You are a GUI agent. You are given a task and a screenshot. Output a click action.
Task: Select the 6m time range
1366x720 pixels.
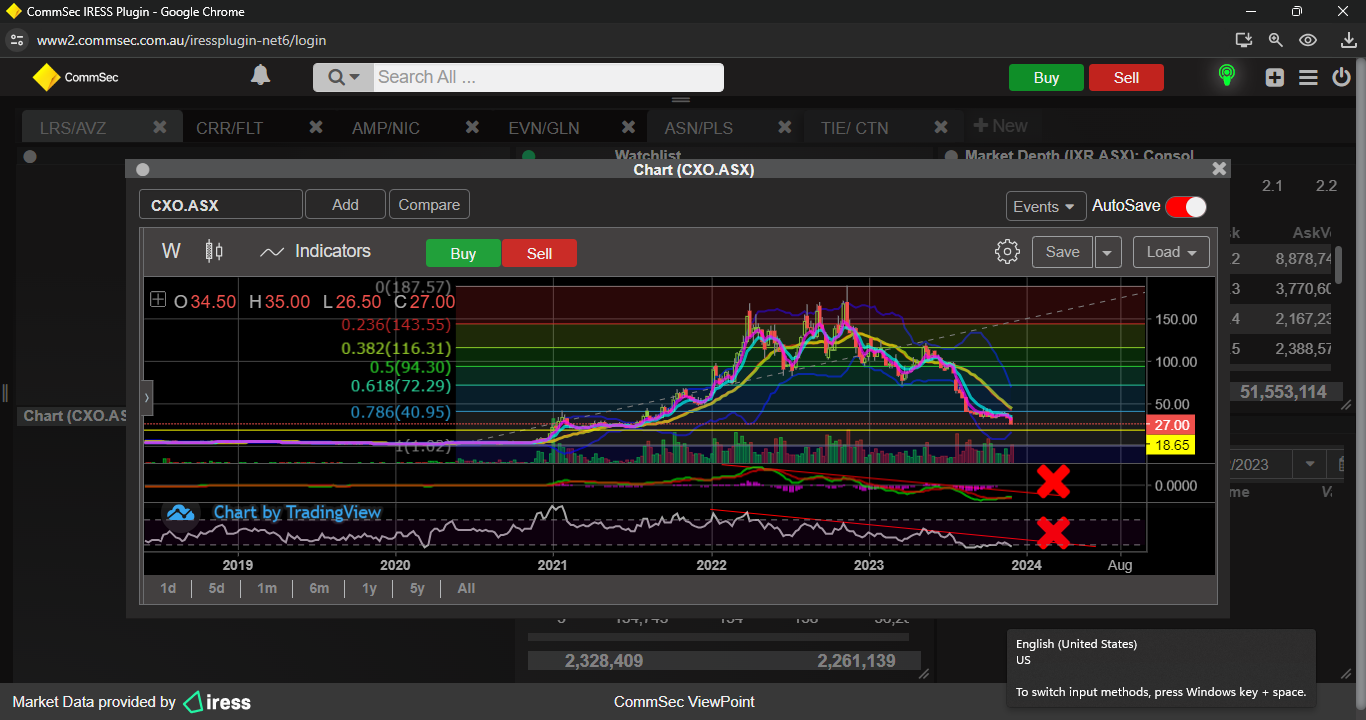[319, 588]
